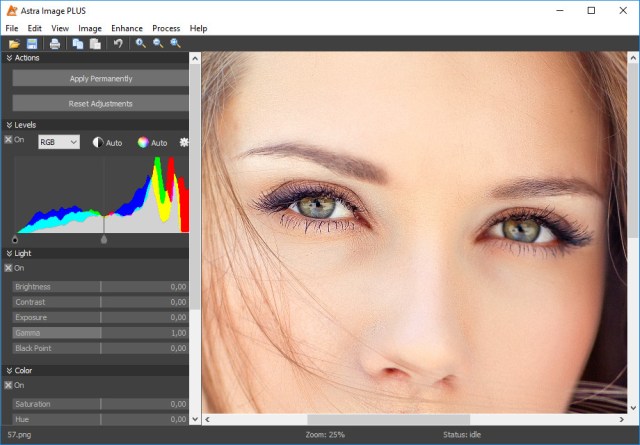
Task: Toggle the Levels On checkbox
Action: click(x=9, y=140)
